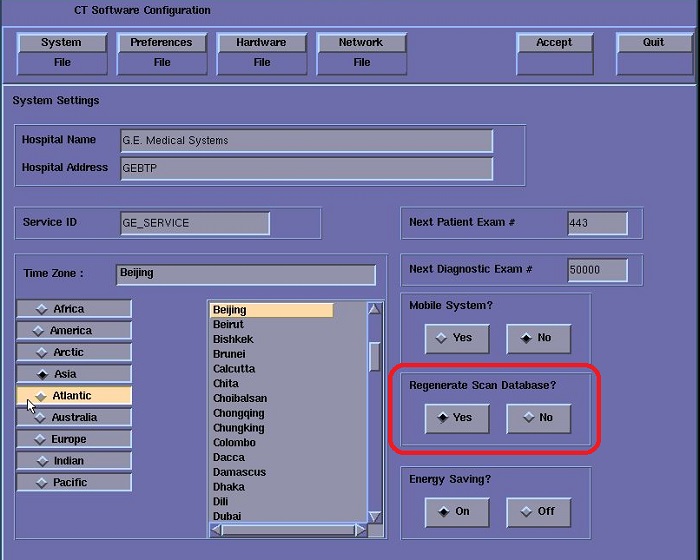
Task: Select Dubai in the city list
Action: click(x=227, y=516)
